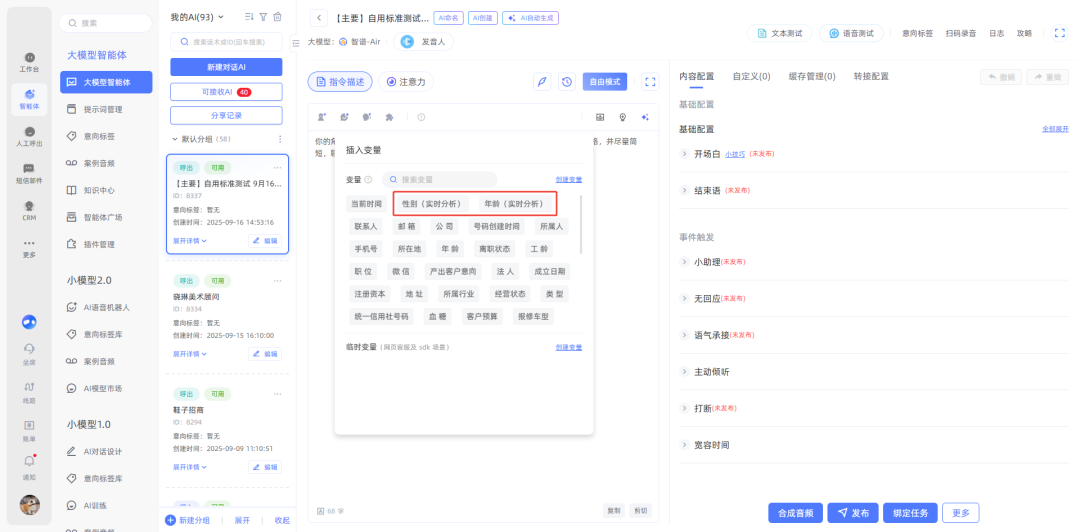Switch to the 注意力 view
This screenshot has width=1080, height=532.
pyautogui.click(x=406, y=82)
